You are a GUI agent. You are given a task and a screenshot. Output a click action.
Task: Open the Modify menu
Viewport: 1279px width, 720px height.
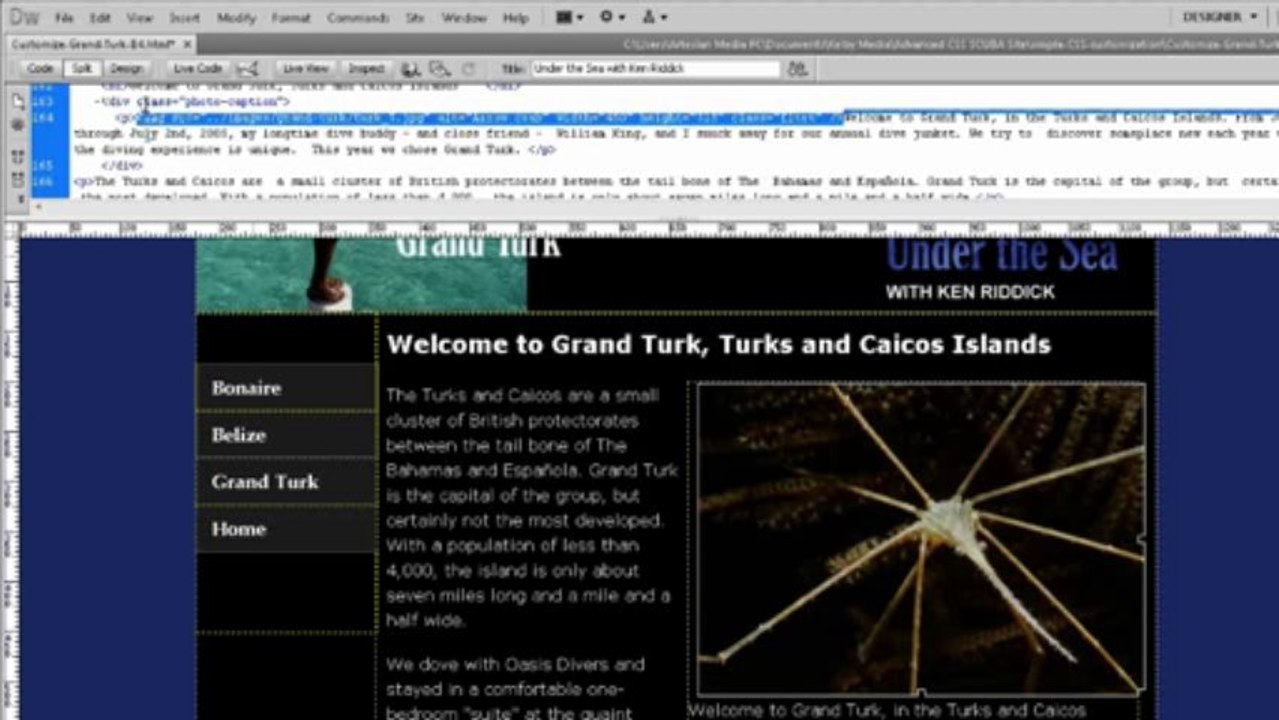point(237,18)
